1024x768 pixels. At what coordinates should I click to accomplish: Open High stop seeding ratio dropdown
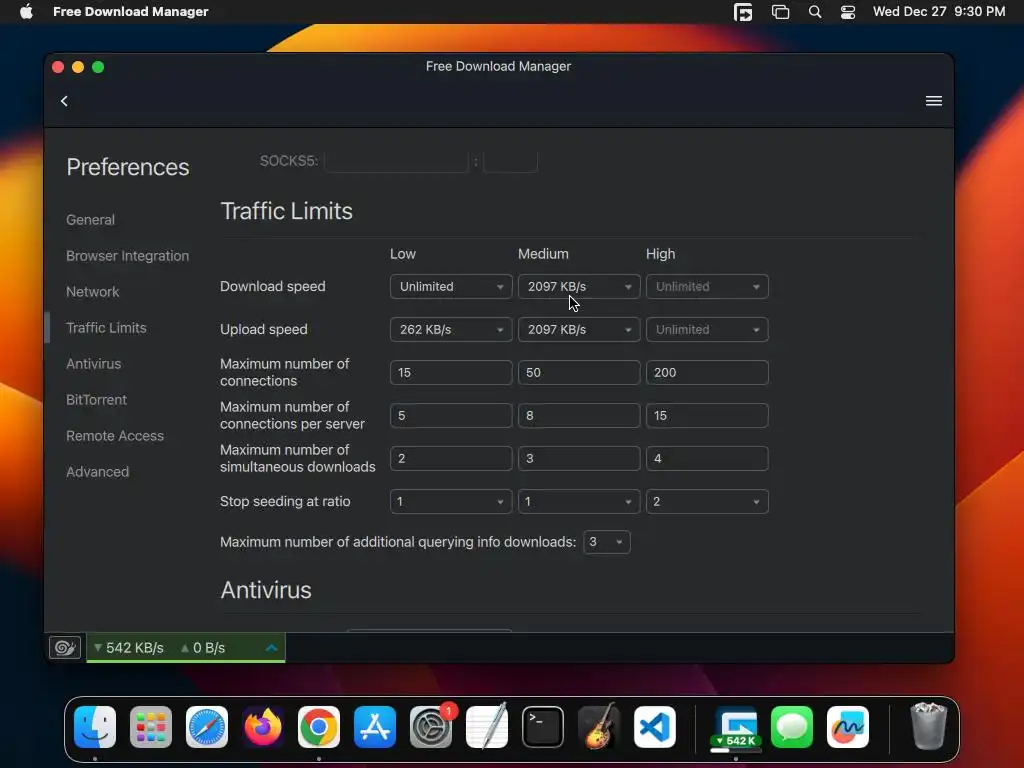point(707,502)
